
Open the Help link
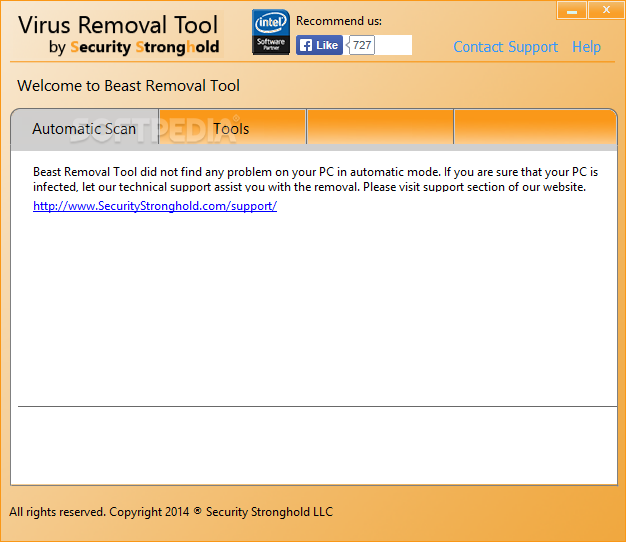pos(586,47)
